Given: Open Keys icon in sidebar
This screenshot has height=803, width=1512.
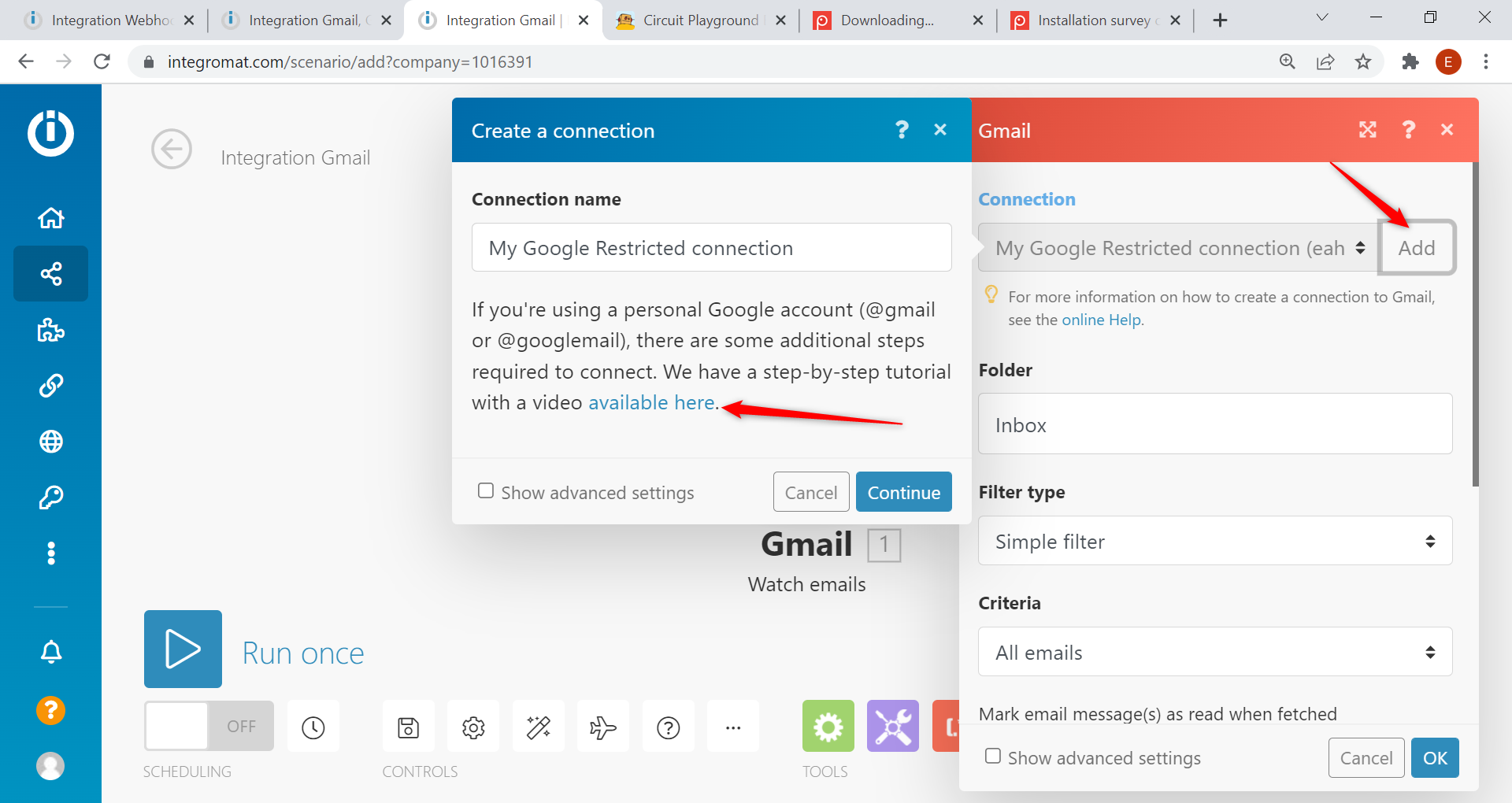Looking at the screenshot, I should click(51, 498).
